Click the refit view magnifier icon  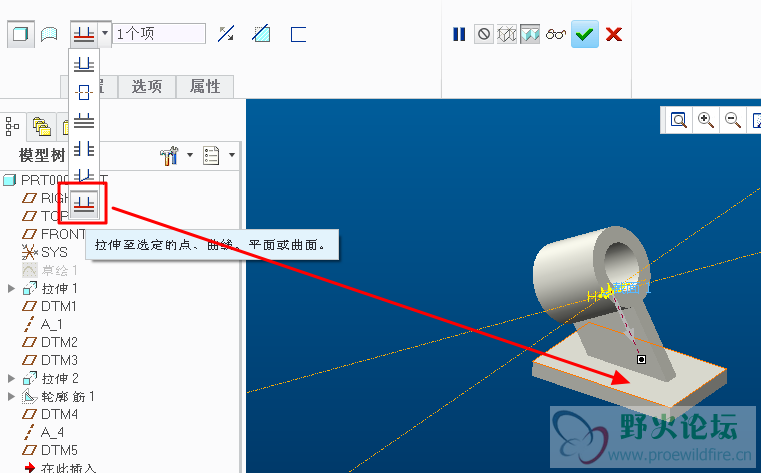point(678,120)
